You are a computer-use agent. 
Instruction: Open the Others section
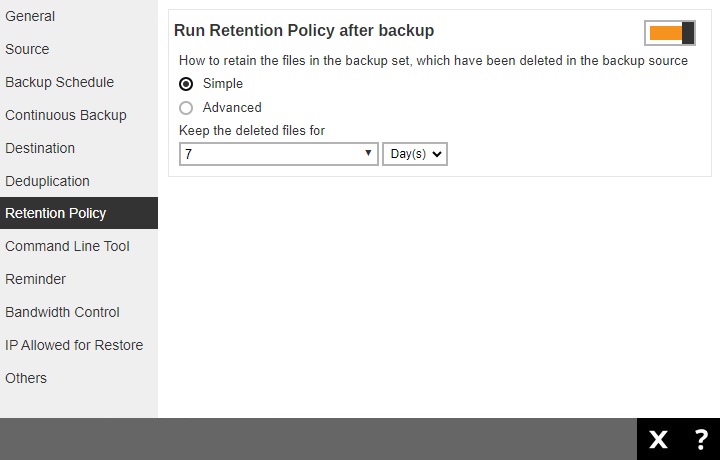26,378
